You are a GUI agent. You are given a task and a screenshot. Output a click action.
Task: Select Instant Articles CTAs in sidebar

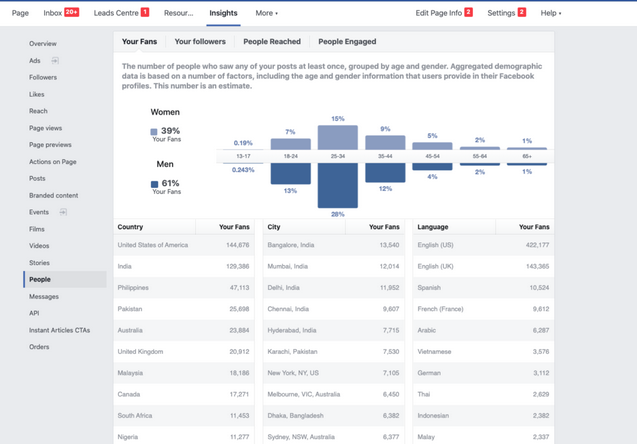click(x=59, y=330)
